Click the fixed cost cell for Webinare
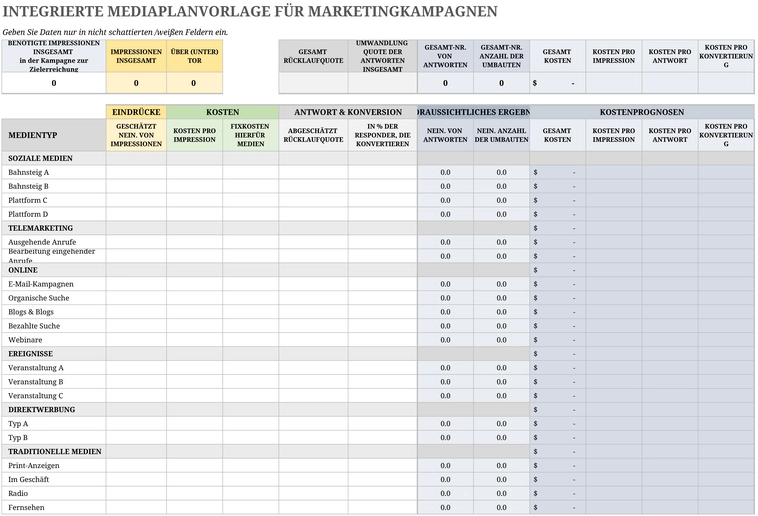 coord(250,340)
